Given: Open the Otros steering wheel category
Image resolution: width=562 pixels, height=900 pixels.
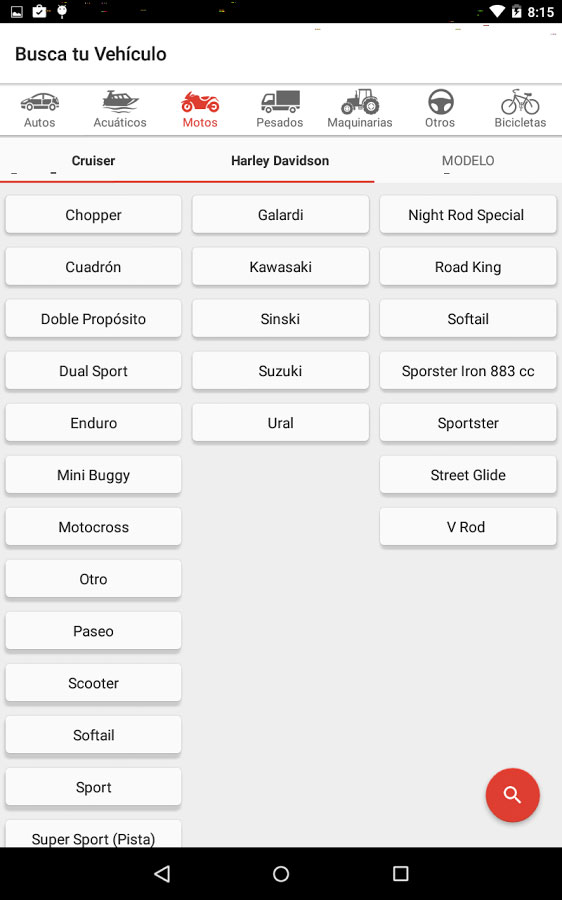Looking at the screenshot, I should pos(440,102).
